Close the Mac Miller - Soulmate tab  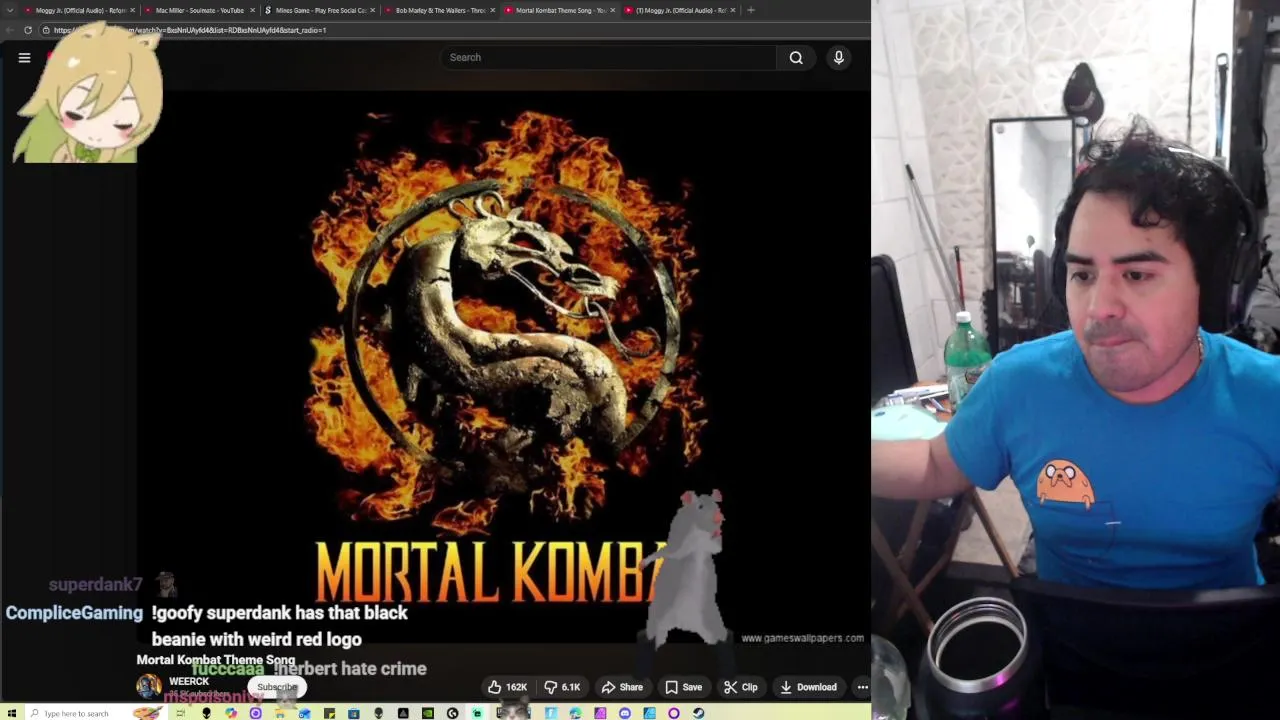click(252, 10)
